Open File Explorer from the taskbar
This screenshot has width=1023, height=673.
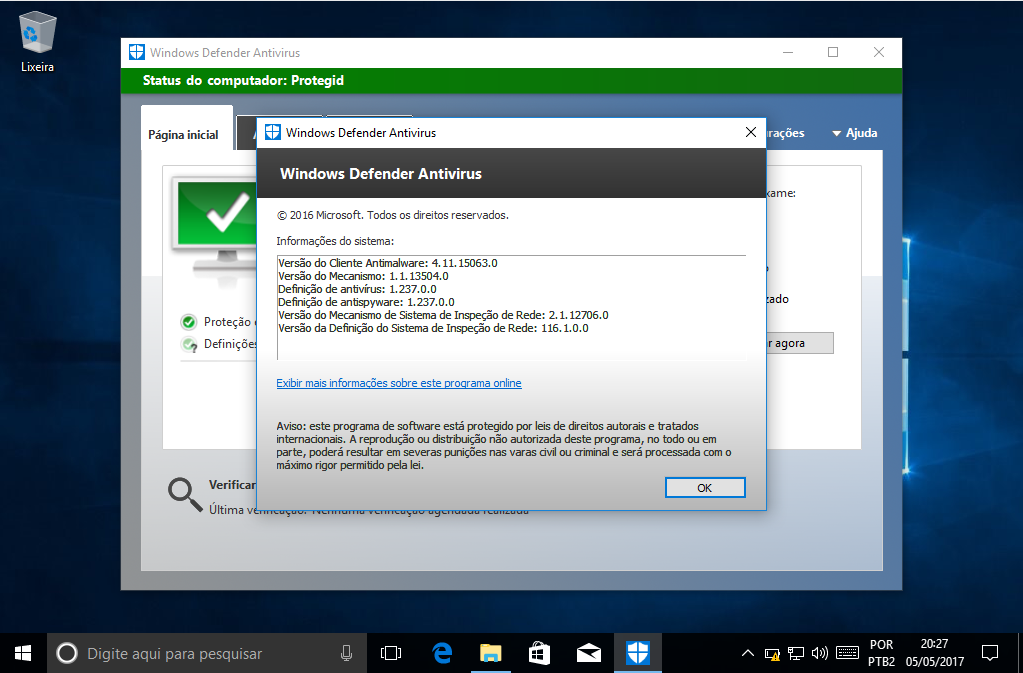tap(491, 653)
